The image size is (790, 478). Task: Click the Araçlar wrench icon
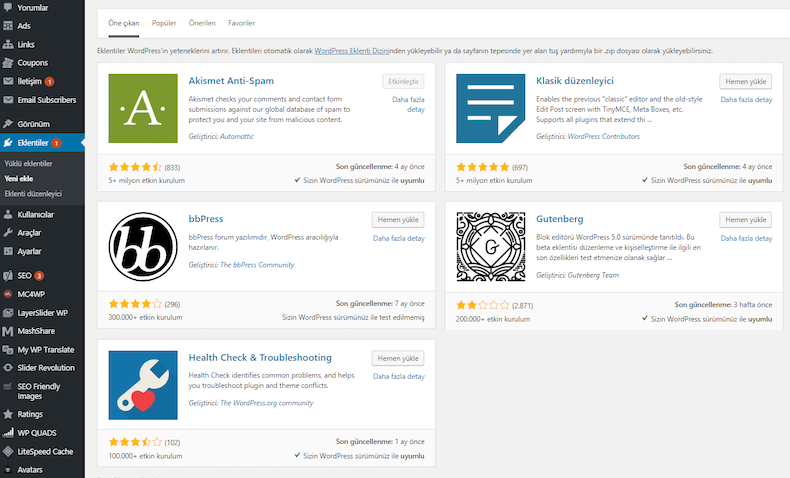pos(8,233)
